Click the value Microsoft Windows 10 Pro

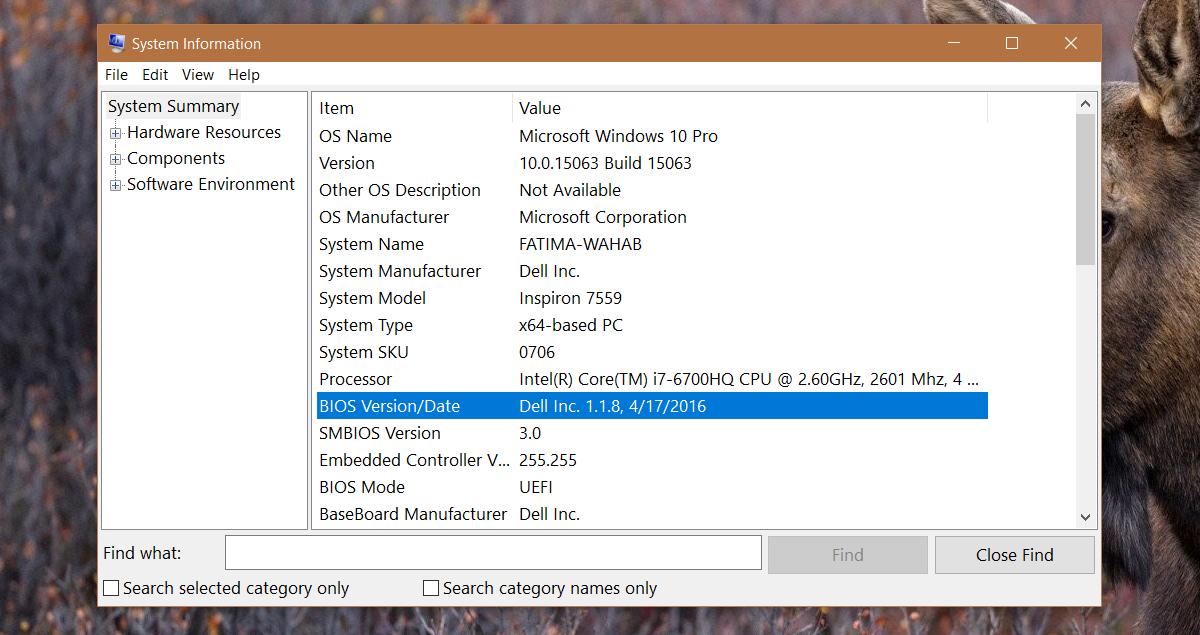618,136
